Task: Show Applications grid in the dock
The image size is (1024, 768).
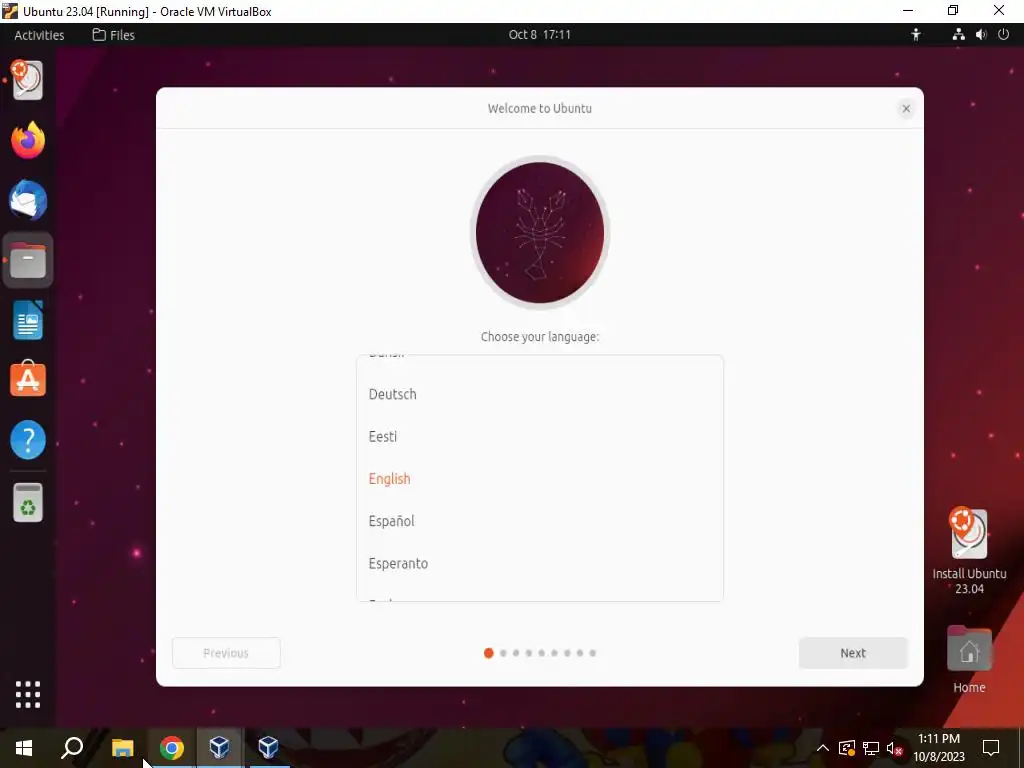Action: coord(27,694)
